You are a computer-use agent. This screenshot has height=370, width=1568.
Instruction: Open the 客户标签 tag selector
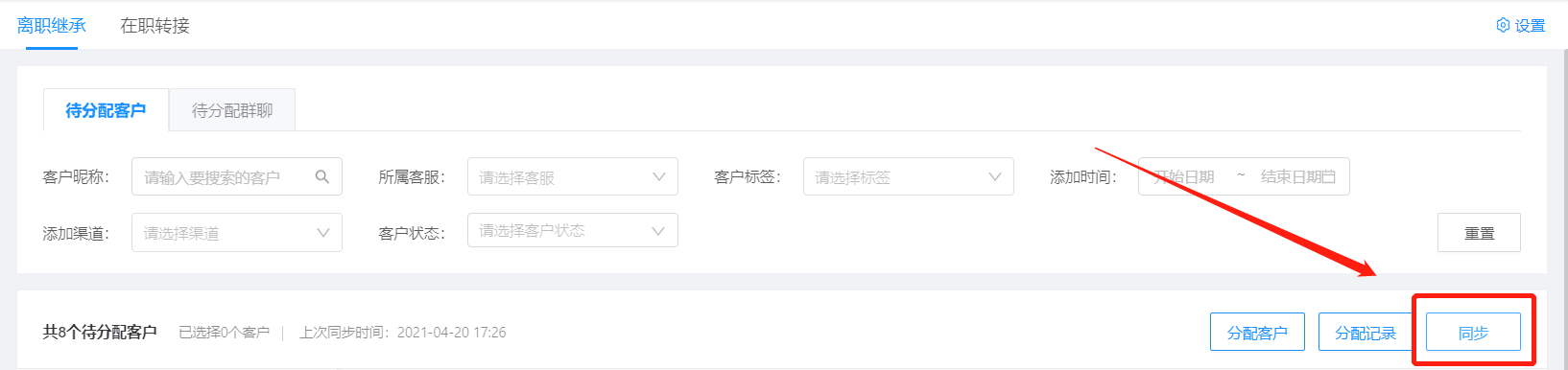908,176
